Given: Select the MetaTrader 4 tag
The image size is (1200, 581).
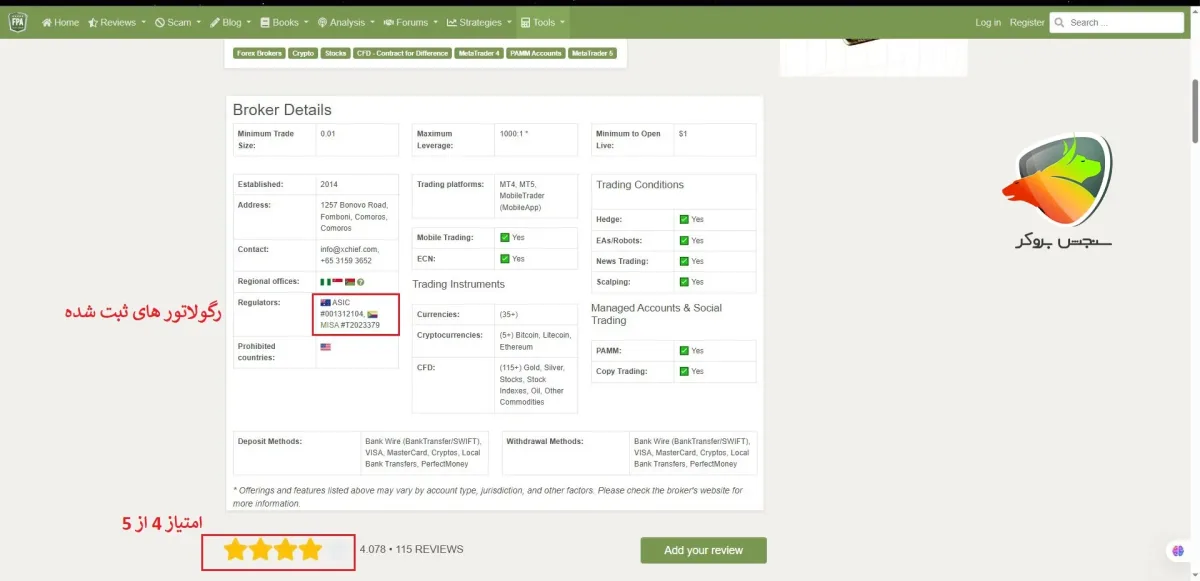Looking at the screenshot, I should point(478,53).
